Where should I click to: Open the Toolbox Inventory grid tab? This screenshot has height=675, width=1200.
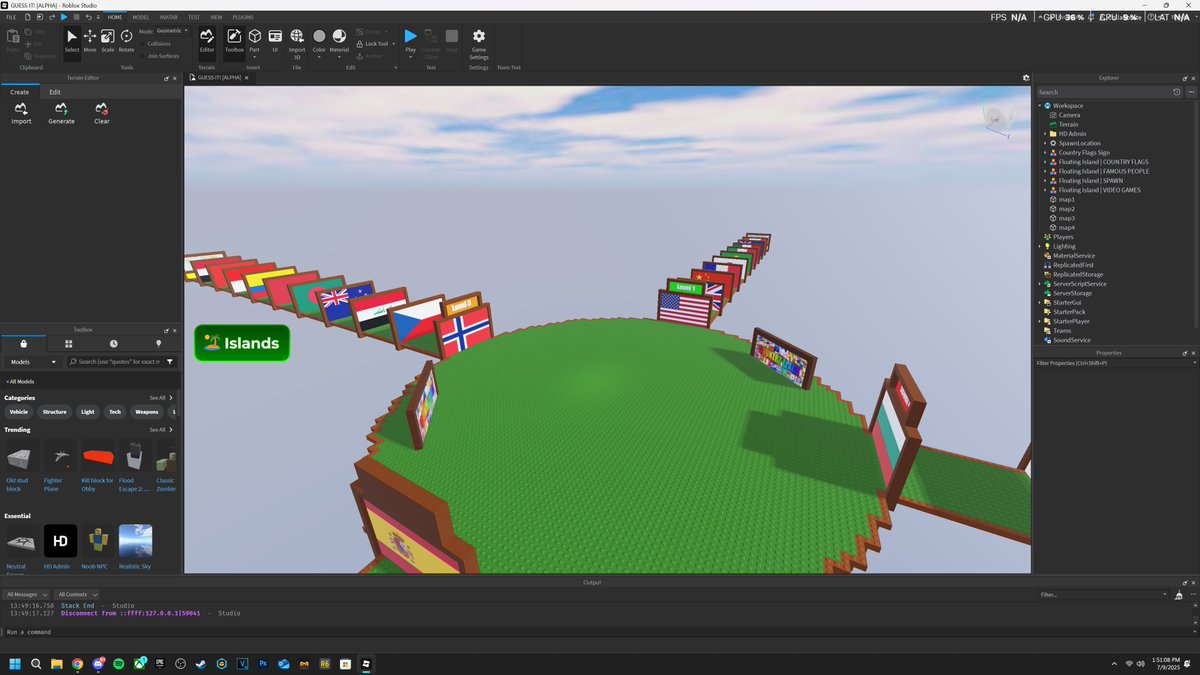(69, 343)
